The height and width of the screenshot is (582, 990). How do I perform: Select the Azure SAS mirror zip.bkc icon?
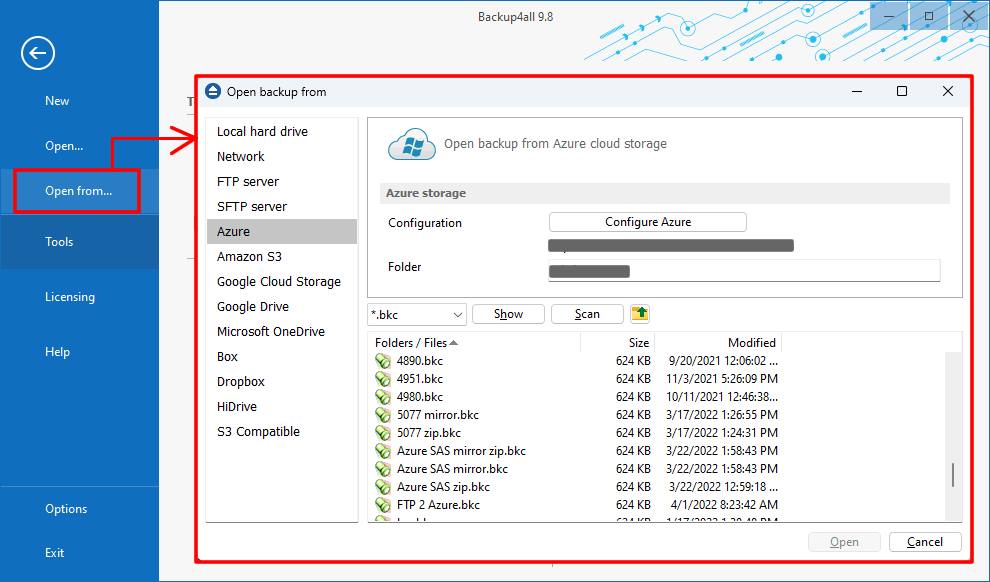(383, 451)
